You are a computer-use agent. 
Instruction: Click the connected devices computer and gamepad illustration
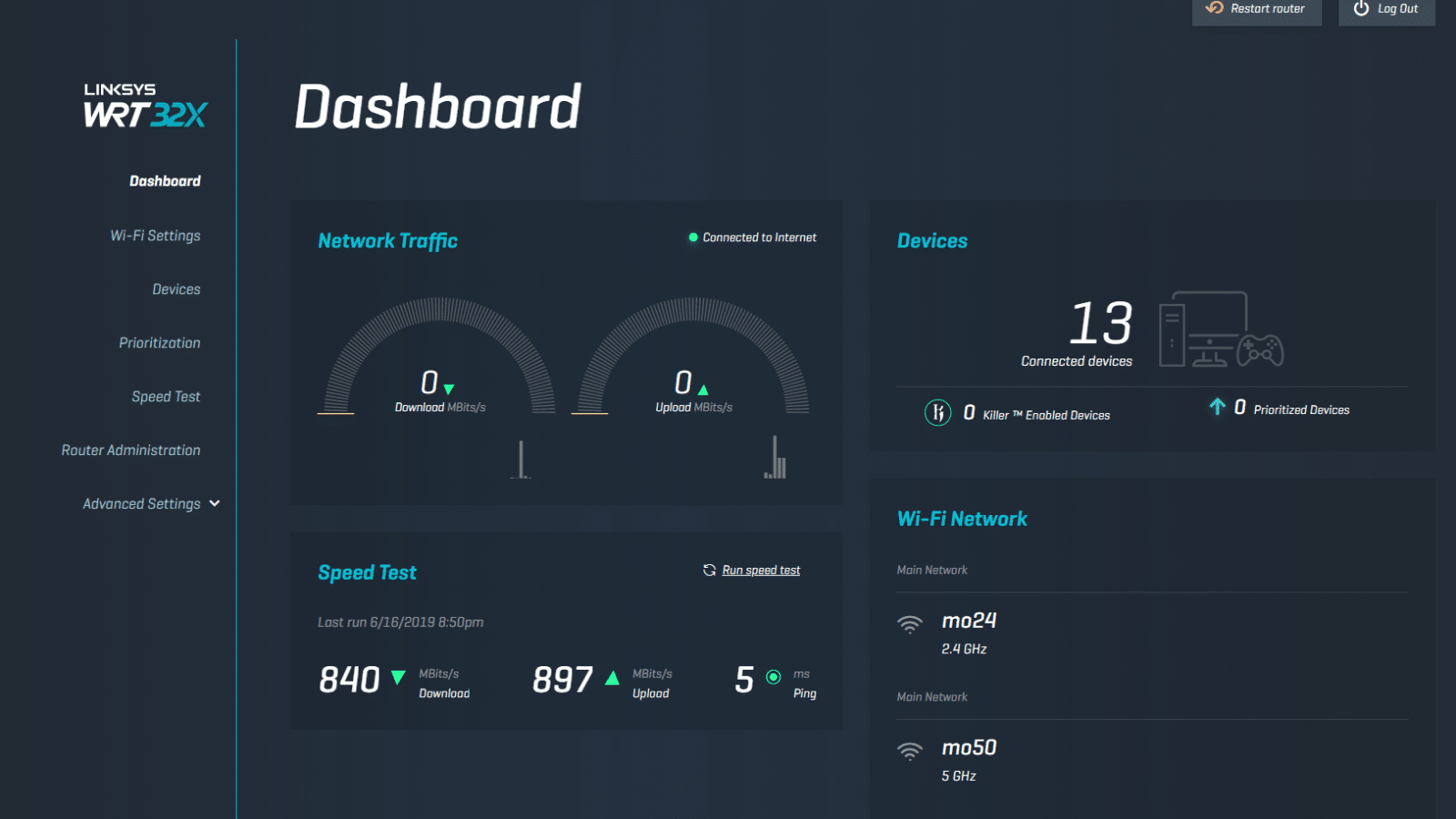point(1221,329)
